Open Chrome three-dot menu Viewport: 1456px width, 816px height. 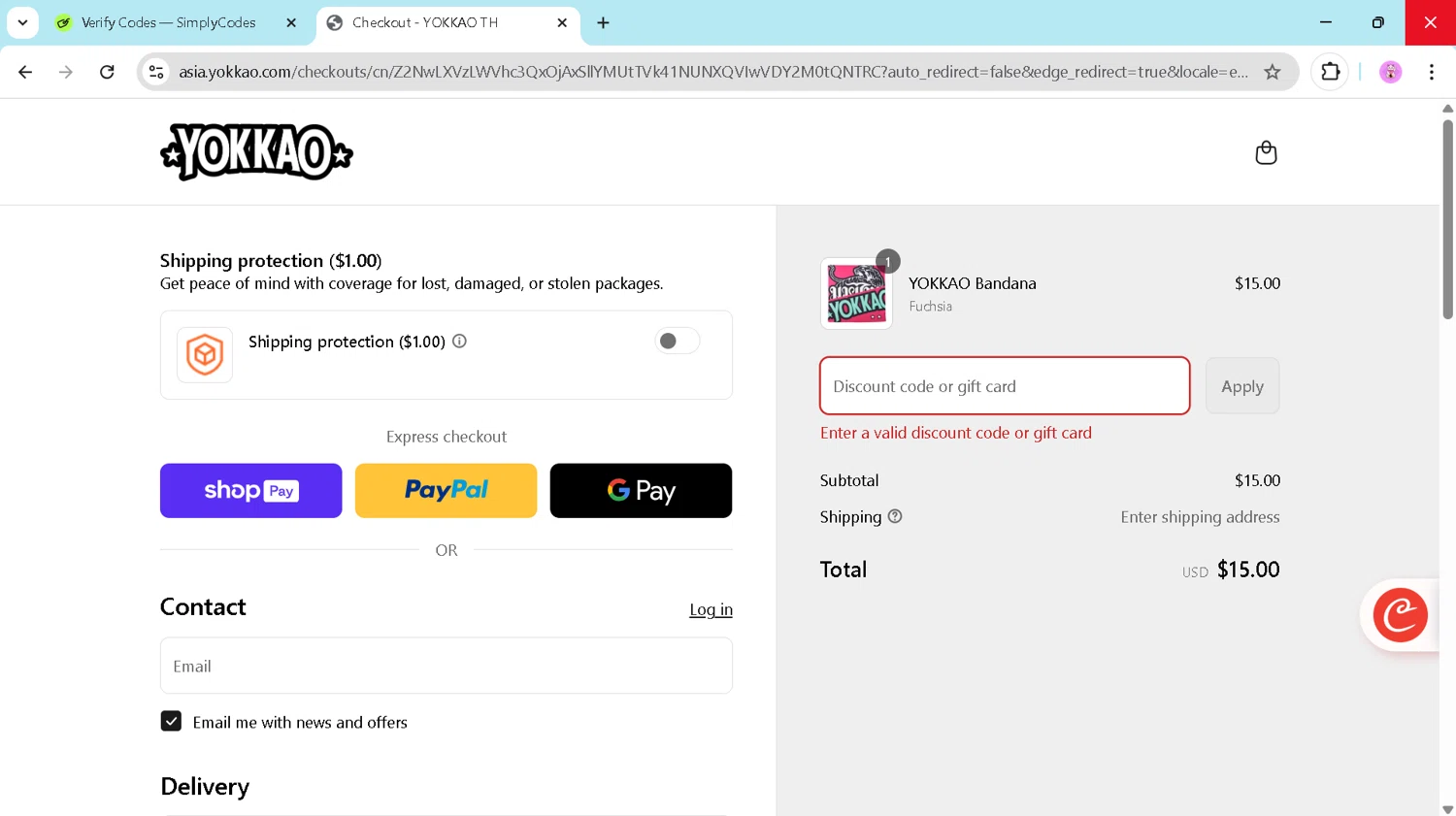[1432, 72]
